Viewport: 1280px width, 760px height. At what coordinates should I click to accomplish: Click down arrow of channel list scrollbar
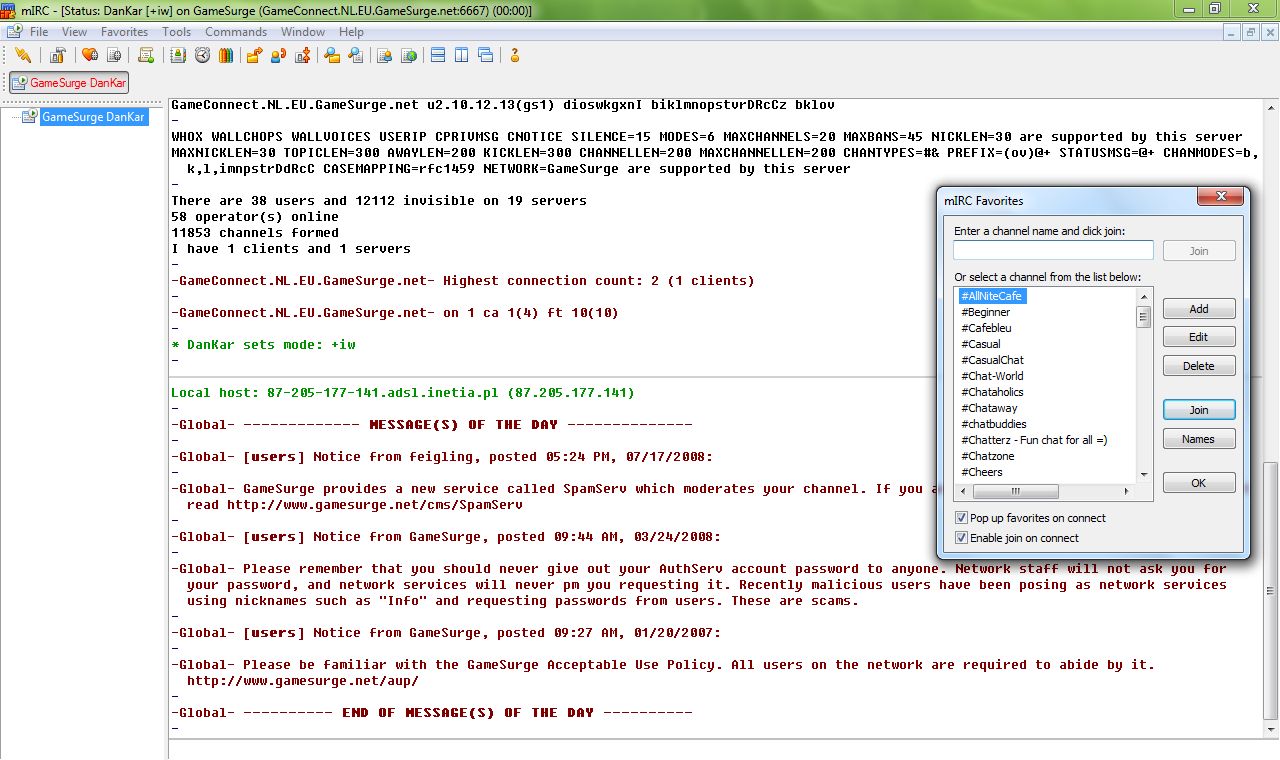click(x=1144, y=475)
